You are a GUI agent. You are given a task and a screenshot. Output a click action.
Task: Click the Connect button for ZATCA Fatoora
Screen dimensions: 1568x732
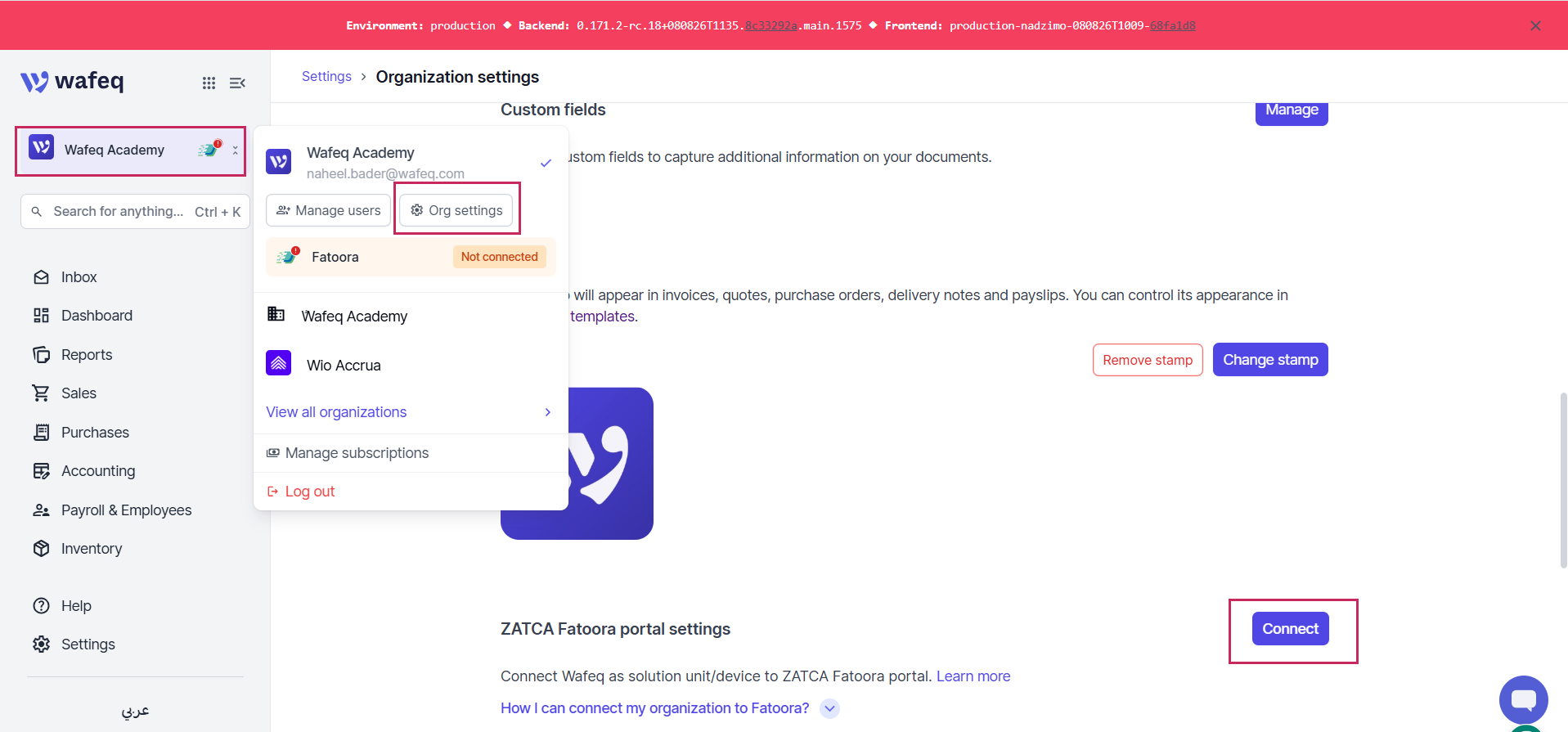(1290, 629)
